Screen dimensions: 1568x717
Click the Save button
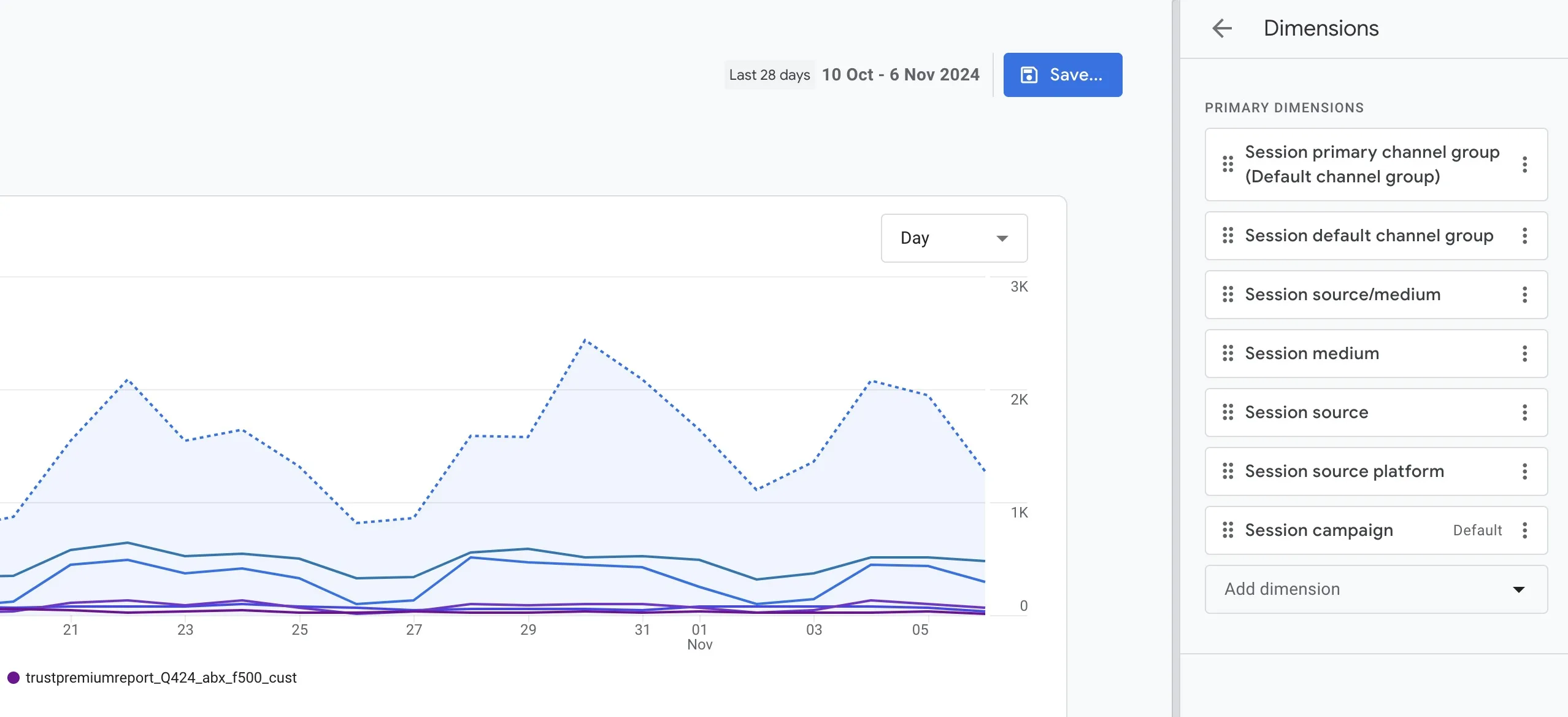1063,75
